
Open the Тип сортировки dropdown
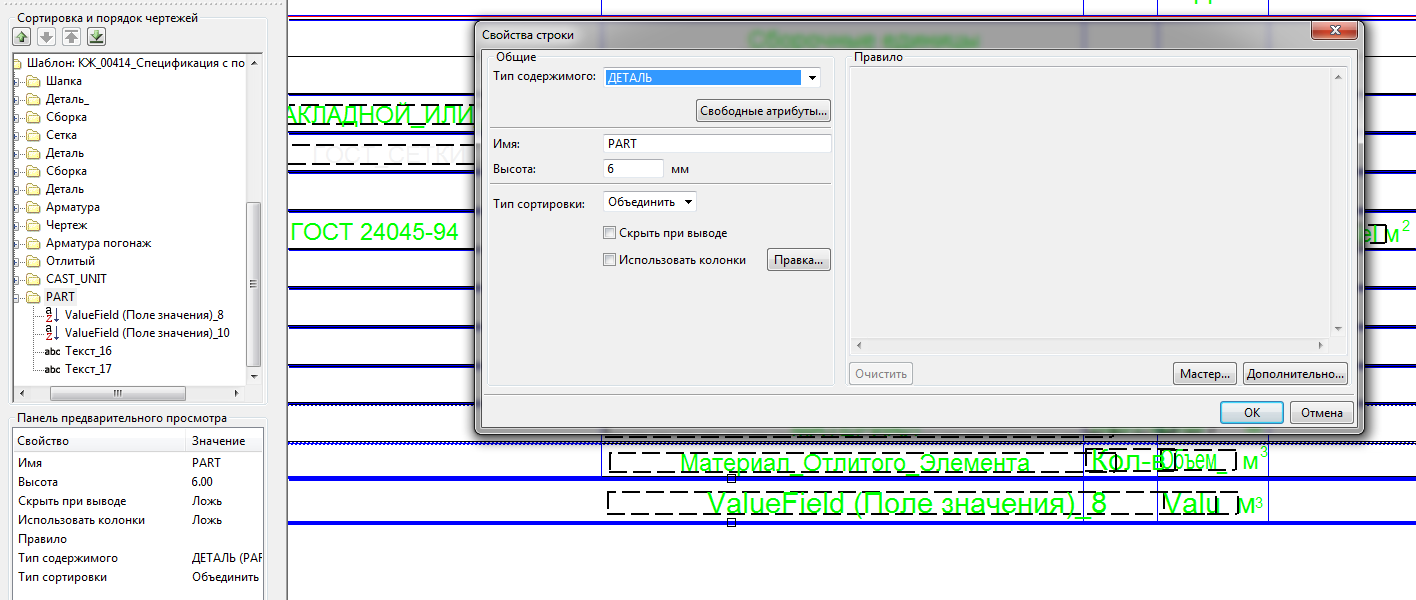pos(687,202)
